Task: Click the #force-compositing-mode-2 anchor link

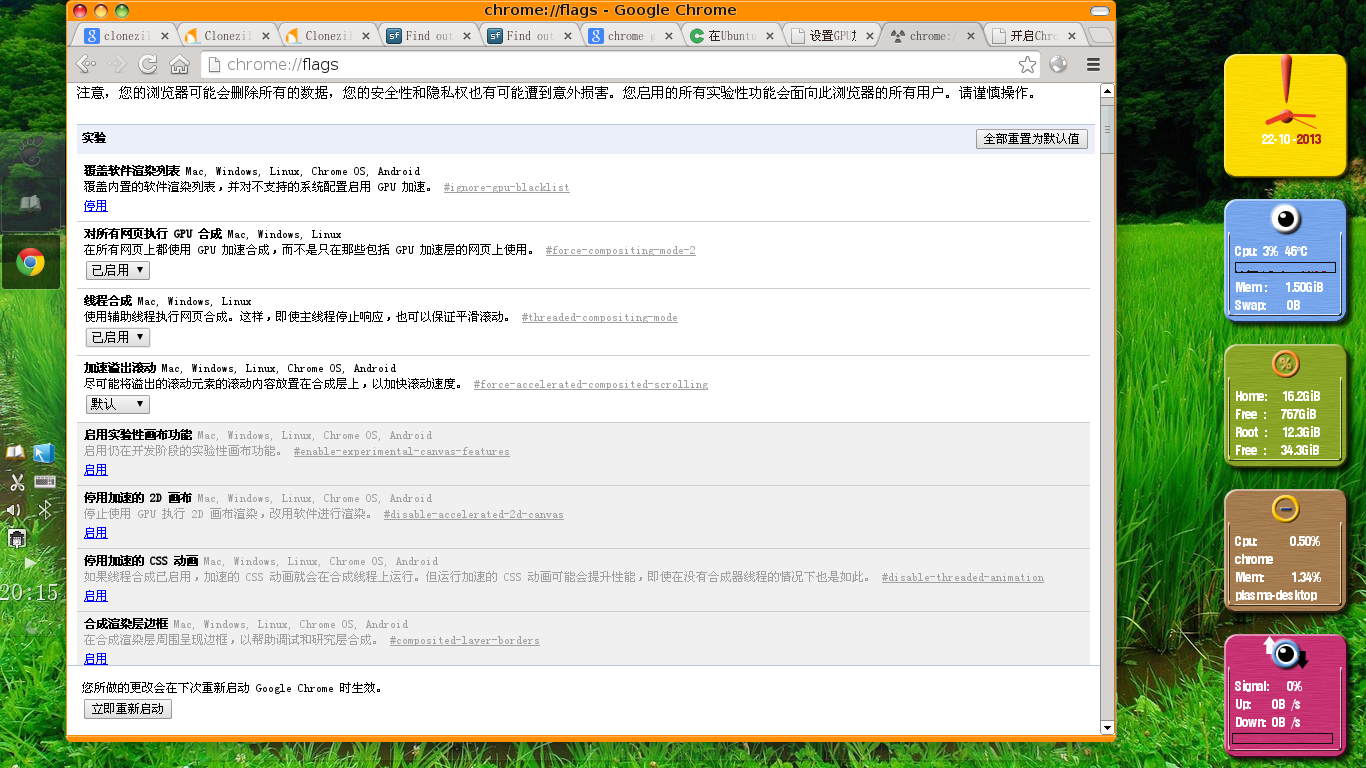Action: pos(621,251)
